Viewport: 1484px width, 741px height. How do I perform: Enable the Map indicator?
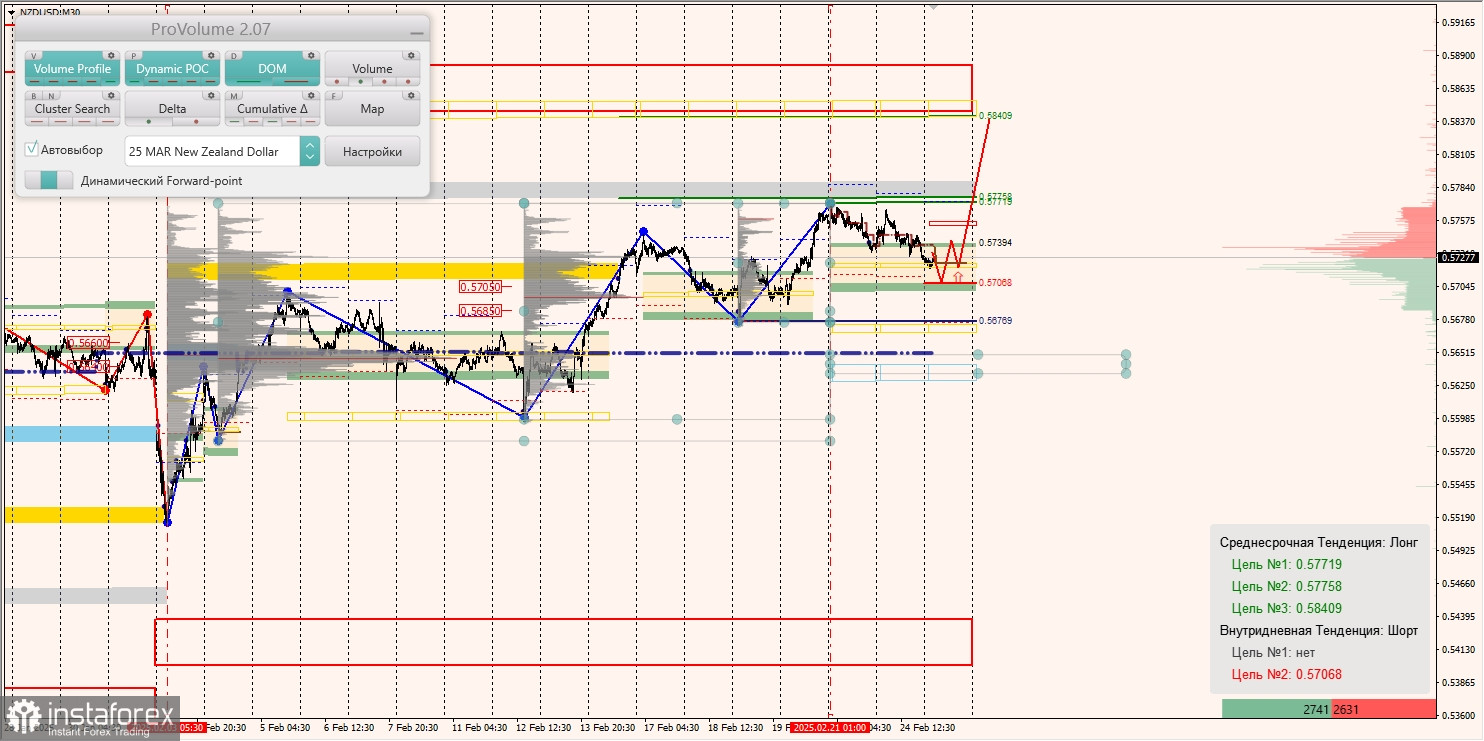[x=372, y=109]
